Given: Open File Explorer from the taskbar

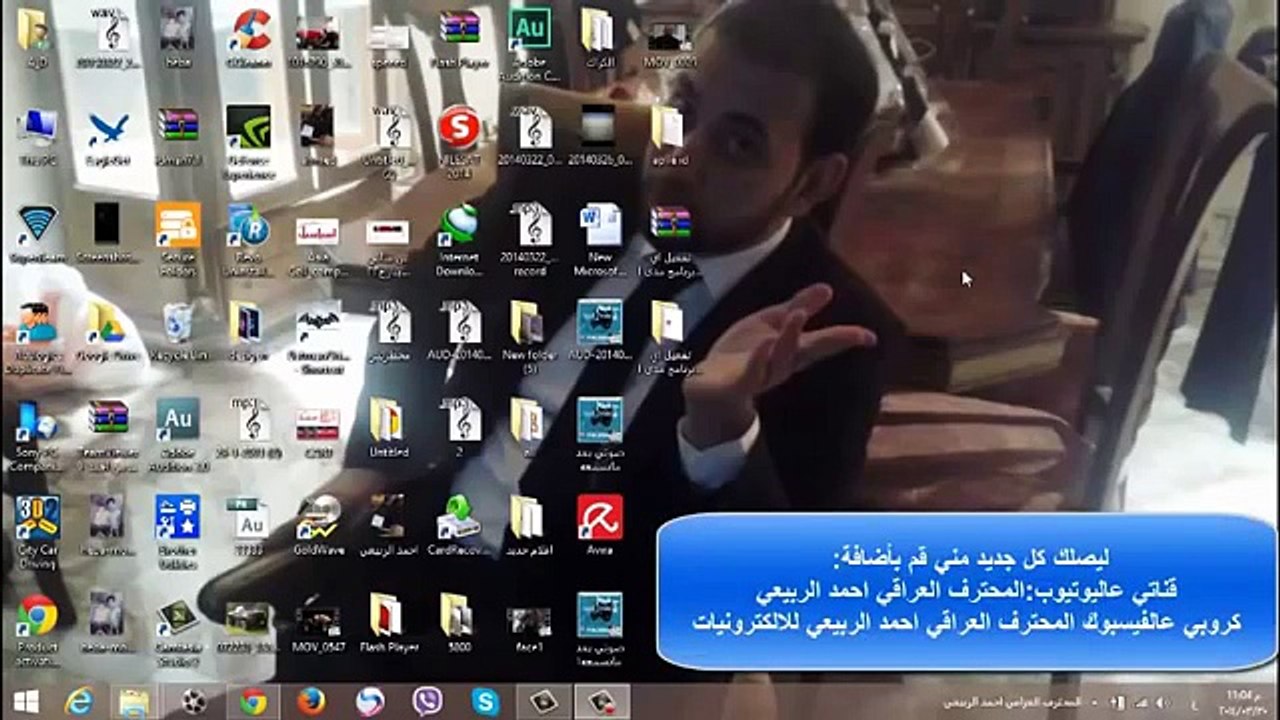Looking at the screenshot, I should (134, 701).
